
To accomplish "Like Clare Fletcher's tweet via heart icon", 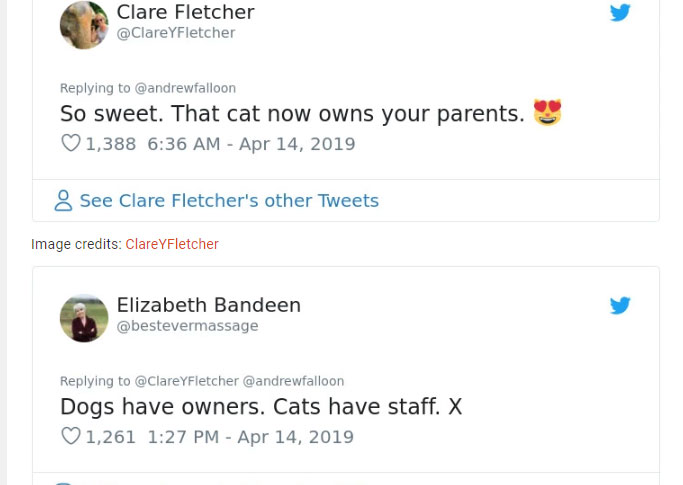I will coord(71,144).
